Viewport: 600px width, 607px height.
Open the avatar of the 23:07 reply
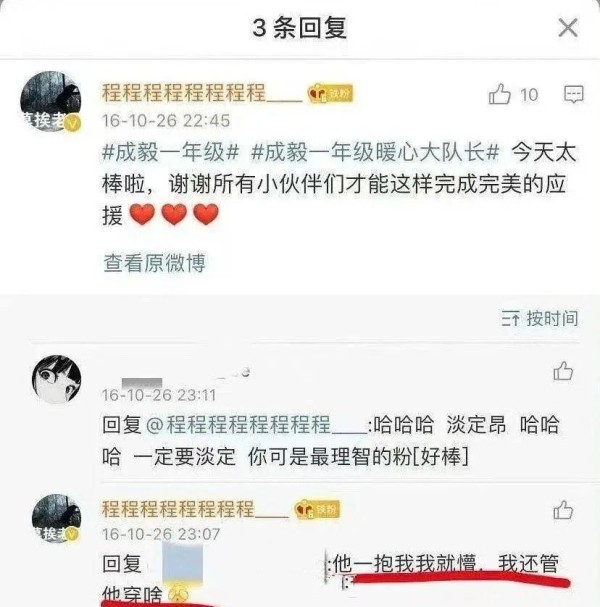(x=57, y=518)
